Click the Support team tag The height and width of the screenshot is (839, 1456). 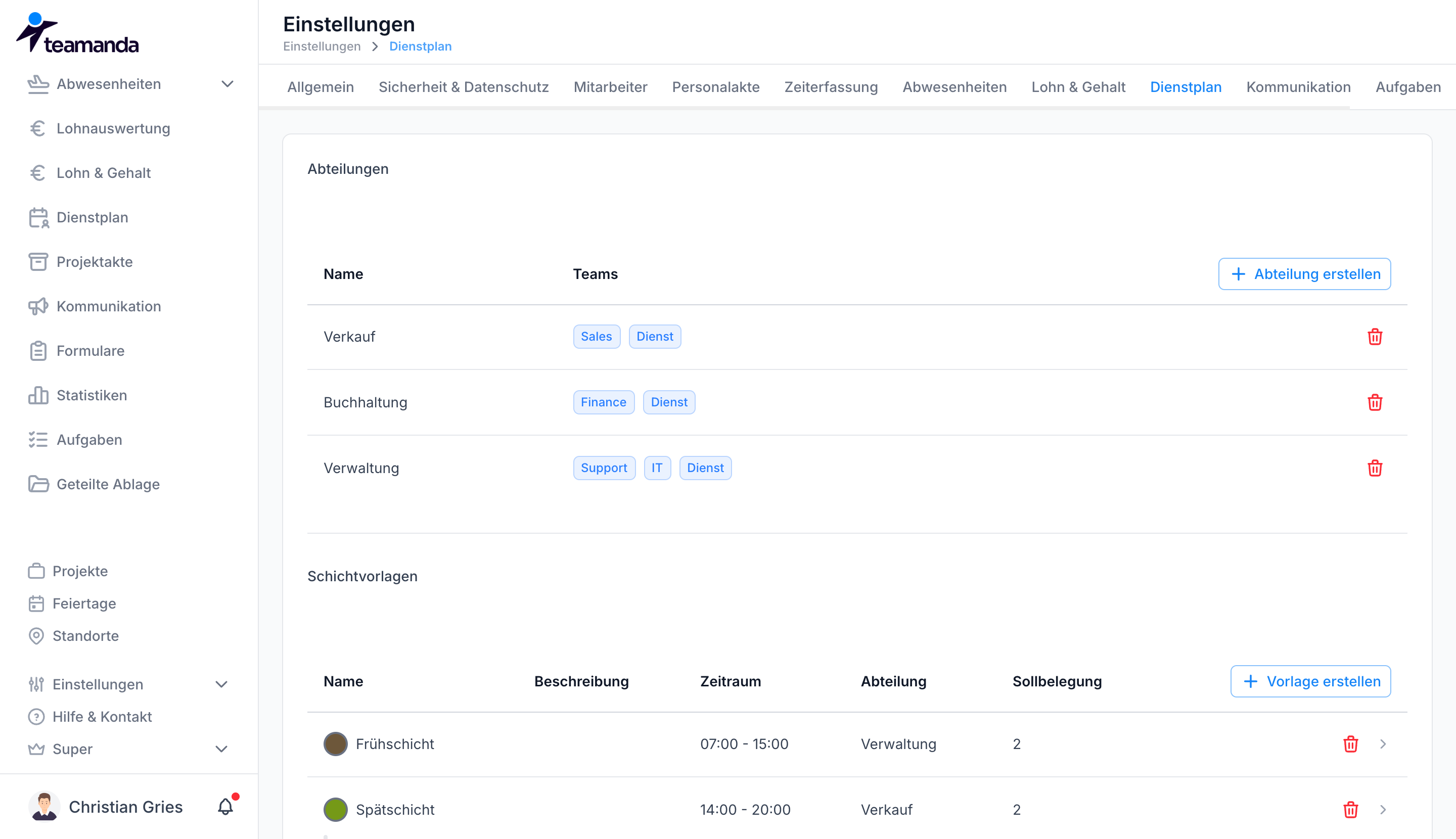(604, 468)
